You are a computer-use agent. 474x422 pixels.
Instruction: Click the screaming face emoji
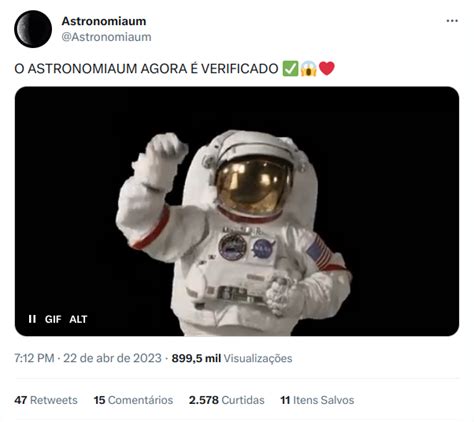point(309,69)
